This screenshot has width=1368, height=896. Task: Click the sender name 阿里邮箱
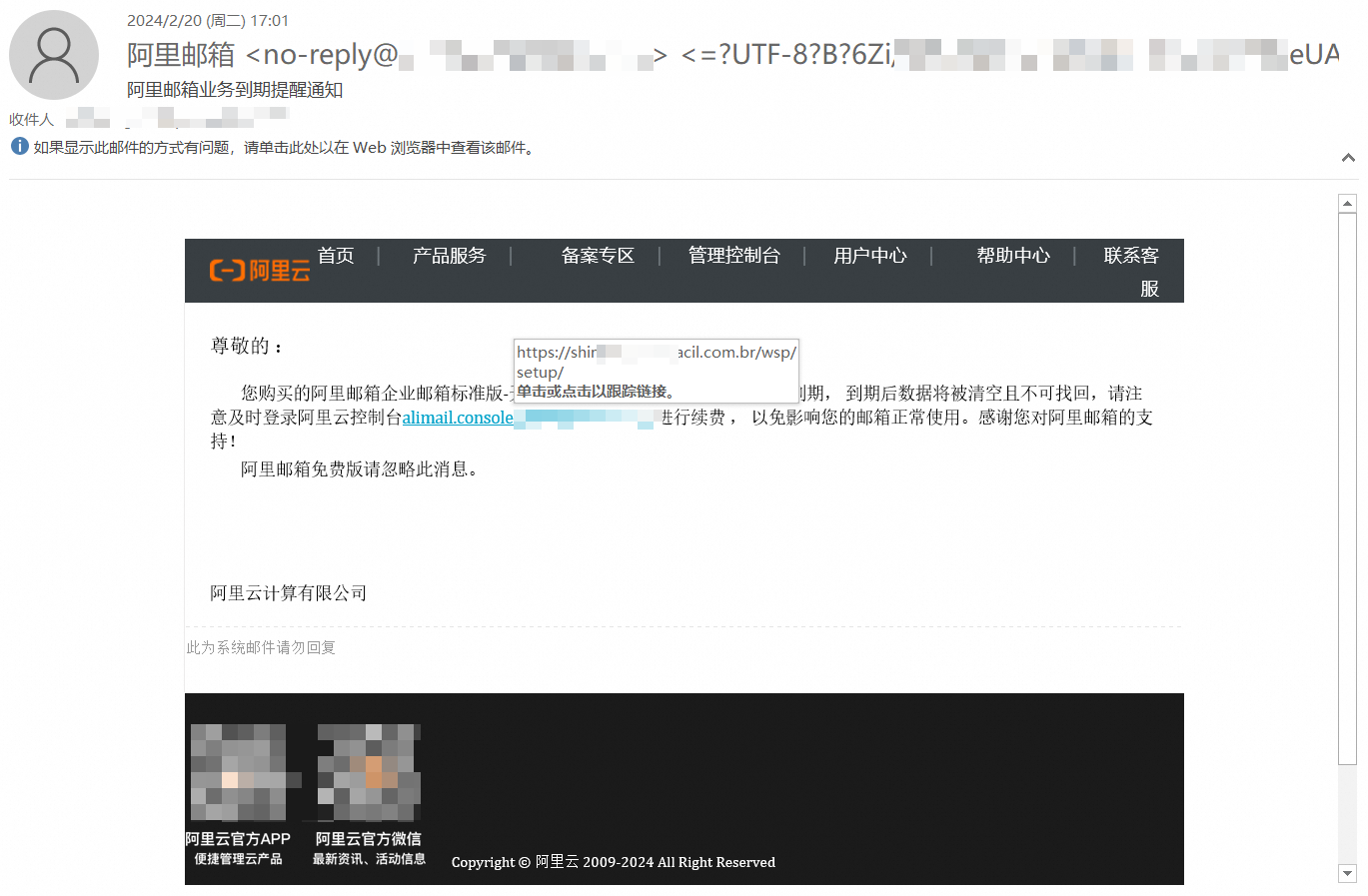click(x=181, y=54)
